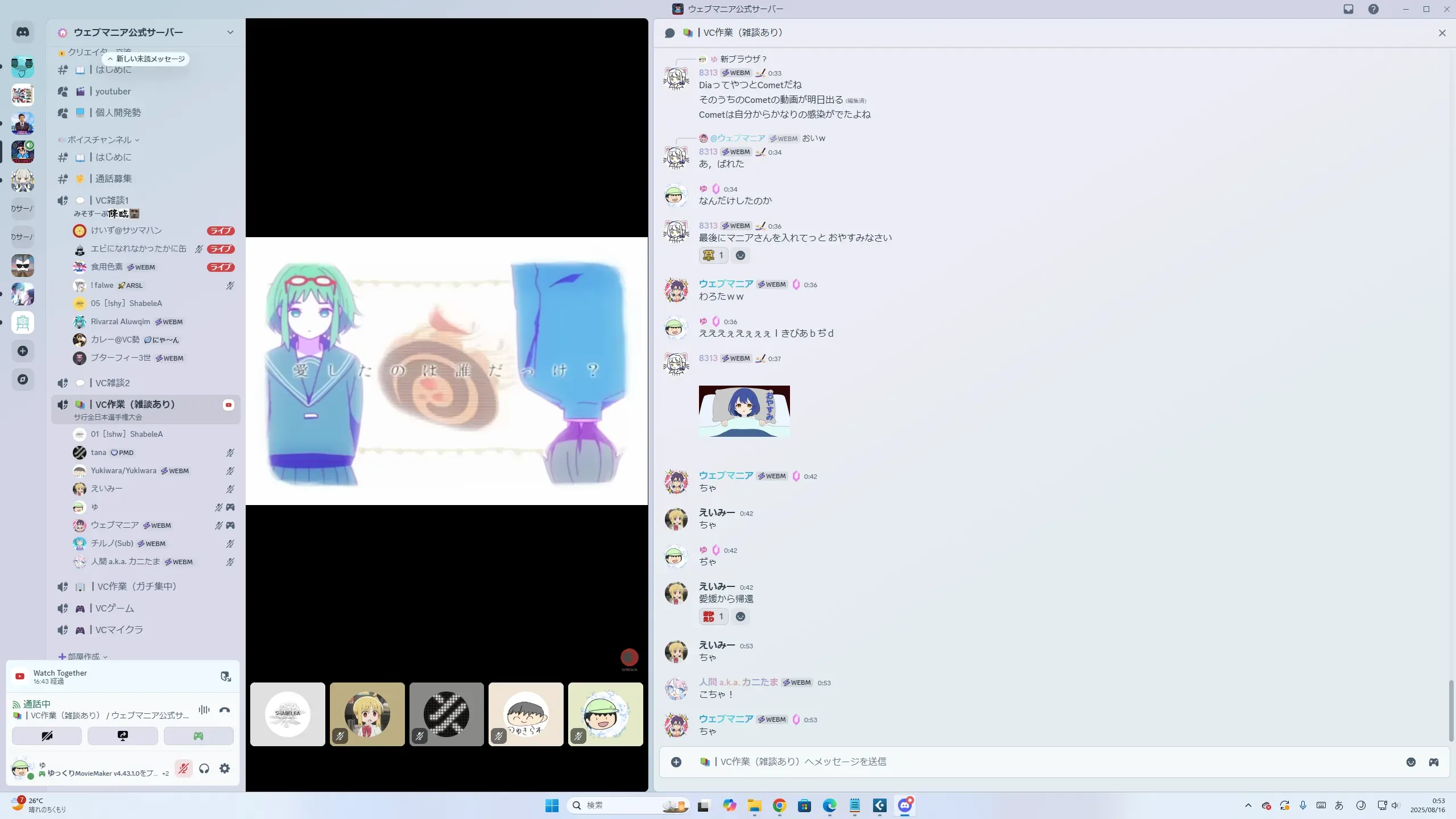
Task: Click the @ウェブマニア reply mention link
Action: [737, 138]
